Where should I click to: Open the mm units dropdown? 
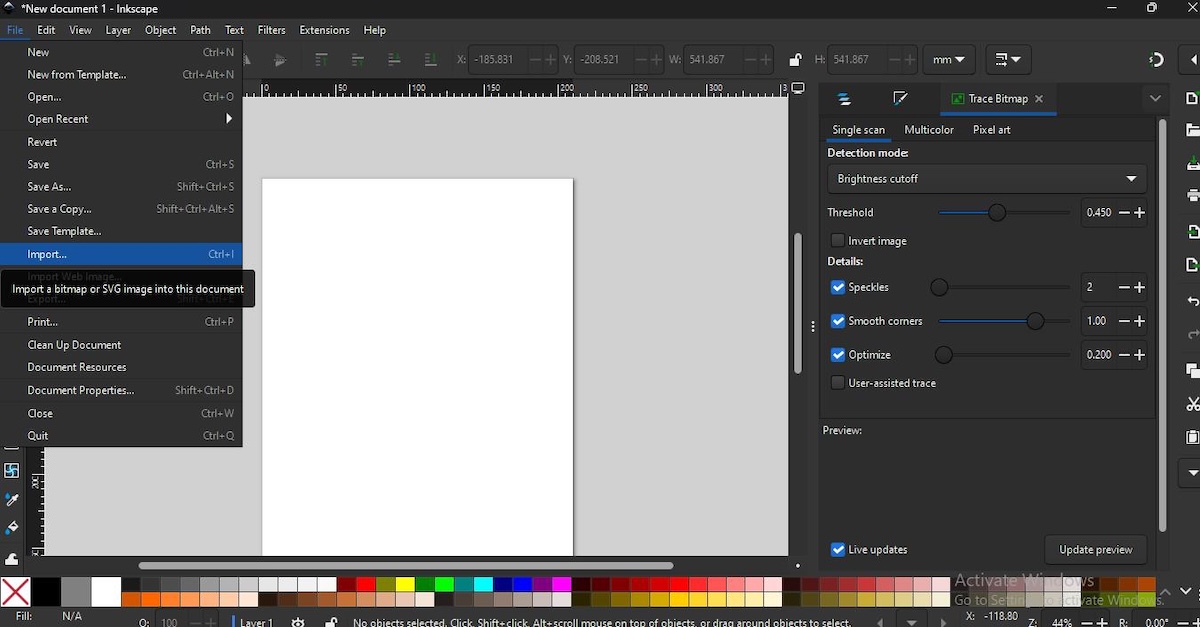click(x=948, y=60)
